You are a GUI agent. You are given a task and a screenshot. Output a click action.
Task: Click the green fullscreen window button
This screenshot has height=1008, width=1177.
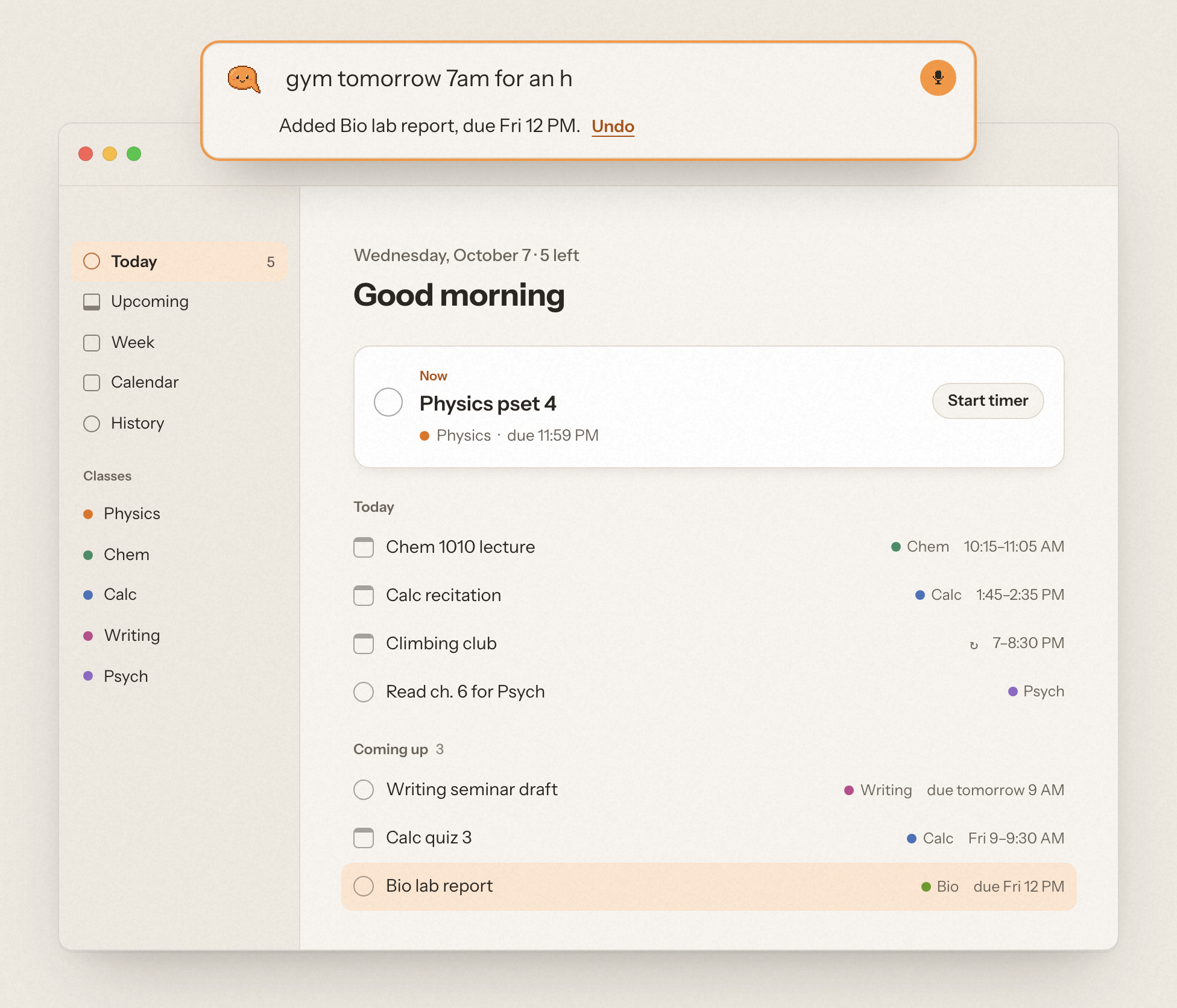pos(134,154)
